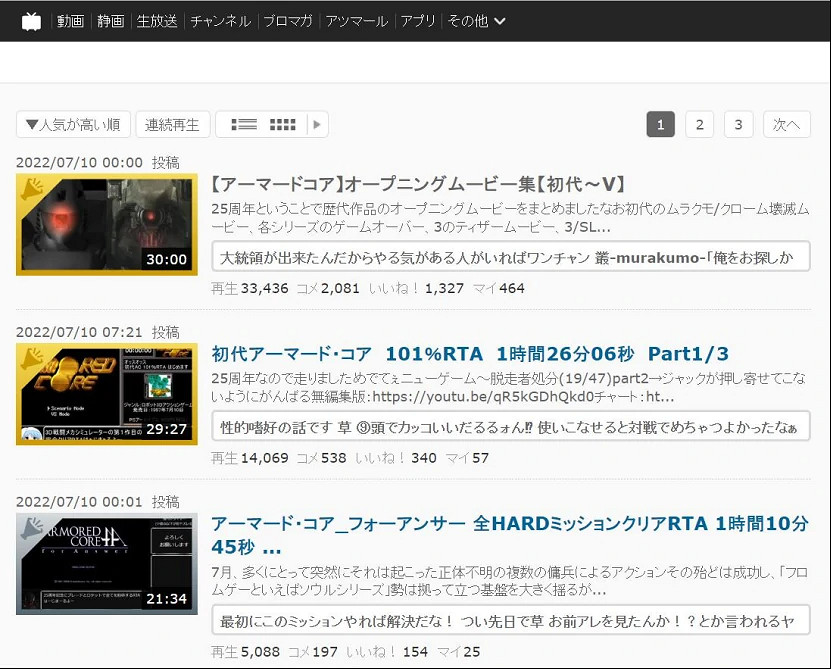Expand the extra view options arrow
The image size is (831, 669).
pos(315,123)
